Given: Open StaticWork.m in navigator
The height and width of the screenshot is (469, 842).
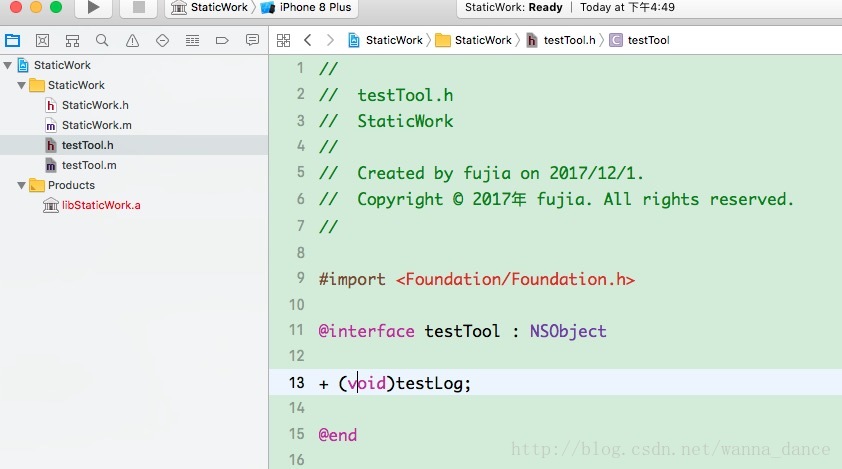Looking at the screenshot, I should pos(134,125).
